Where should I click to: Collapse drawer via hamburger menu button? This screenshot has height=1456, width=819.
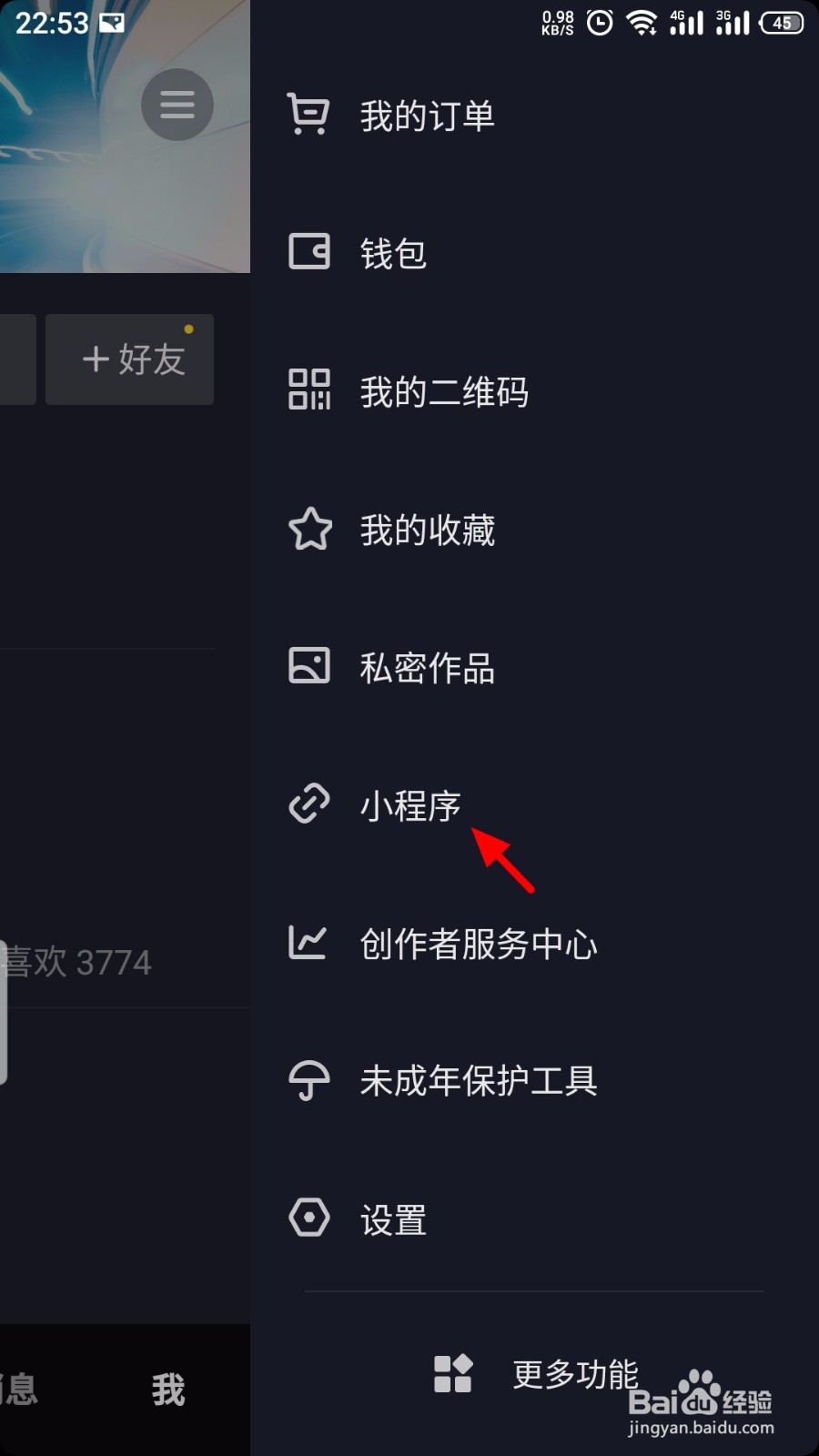[x=177, y=105]
